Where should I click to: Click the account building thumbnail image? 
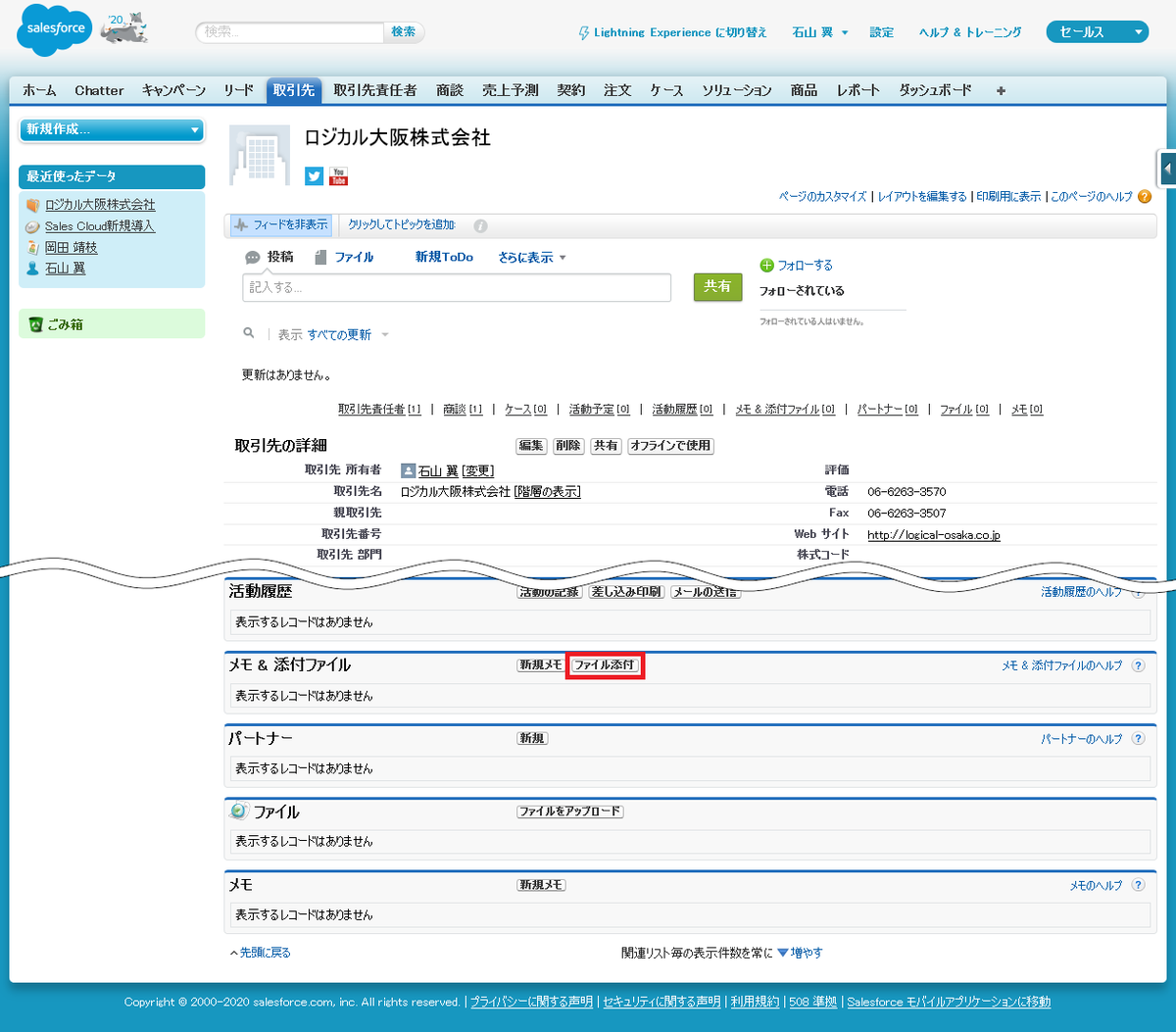click(x=260, y=155)
